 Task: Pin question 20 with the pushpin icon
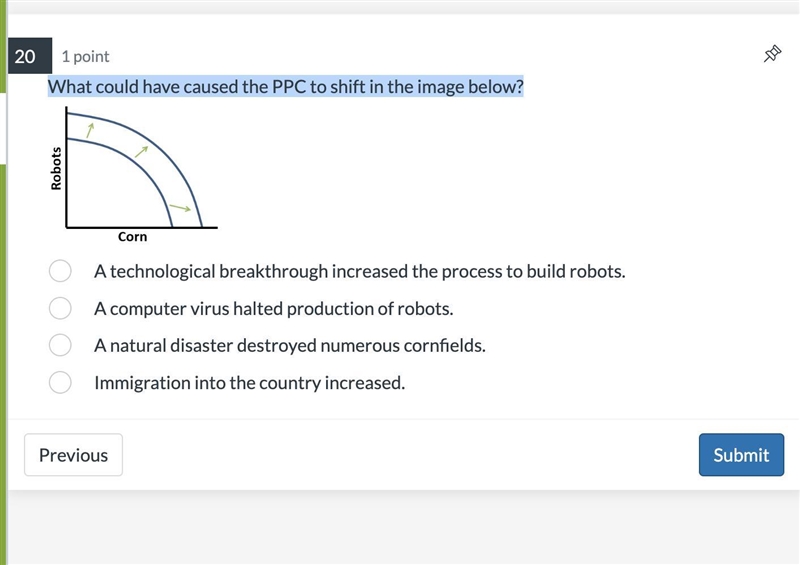[772, 54]
